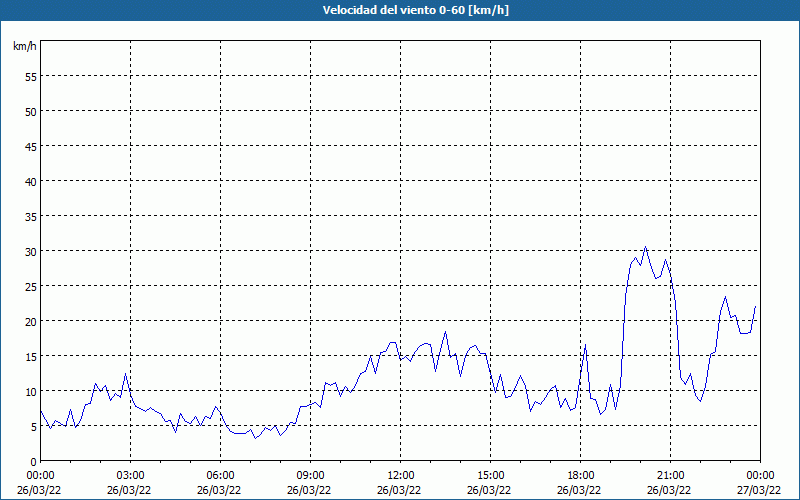This screenshot has width=800, height=500.
Task: Click the 18:00 time label
Action: (580, 476)
